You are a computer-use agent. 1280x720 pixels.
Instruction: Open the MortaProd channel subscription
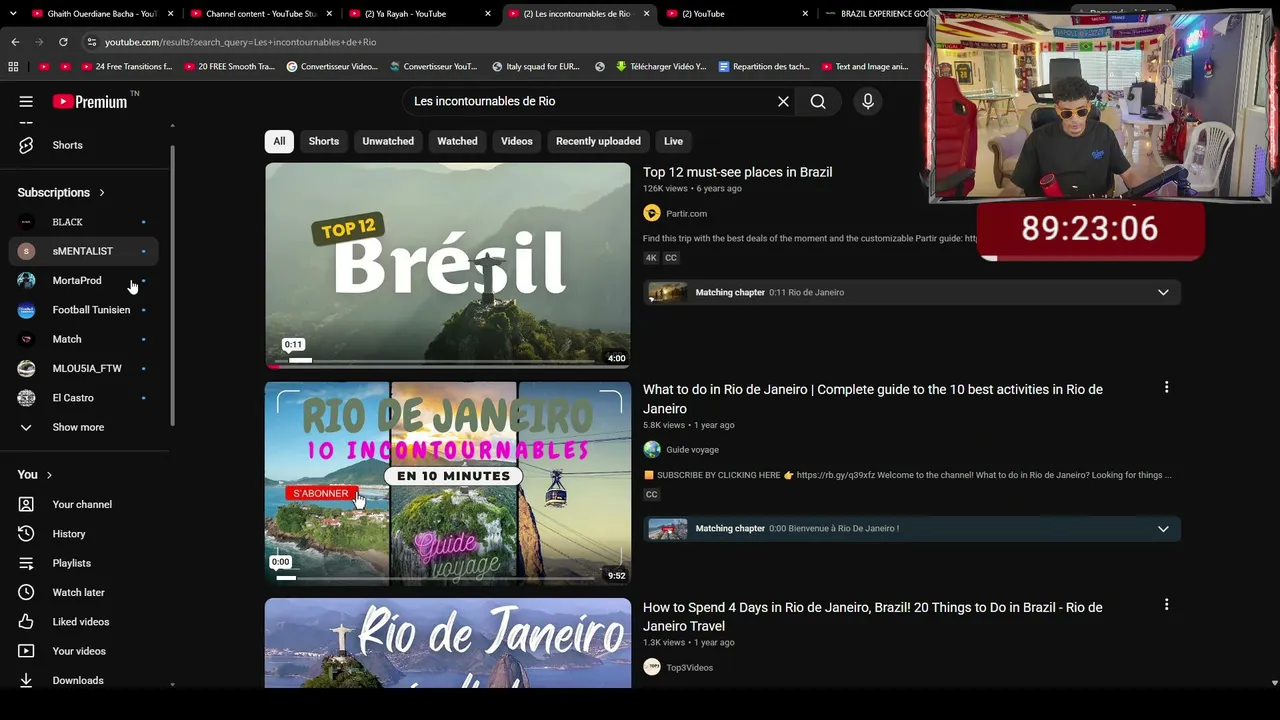84,281
